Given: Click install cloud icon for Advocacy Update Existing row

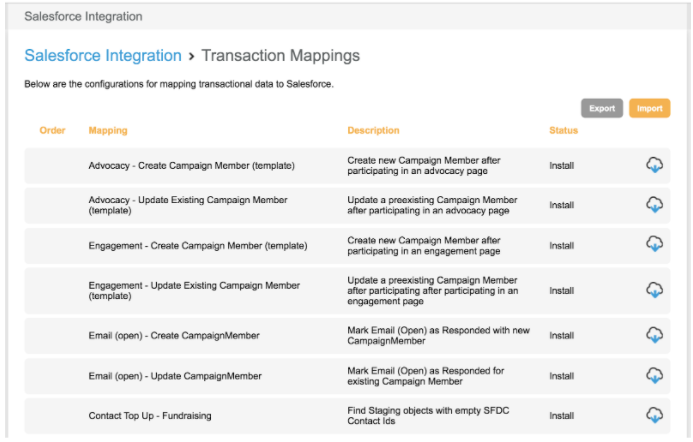Looking at the screenshot, I should 654,205.
